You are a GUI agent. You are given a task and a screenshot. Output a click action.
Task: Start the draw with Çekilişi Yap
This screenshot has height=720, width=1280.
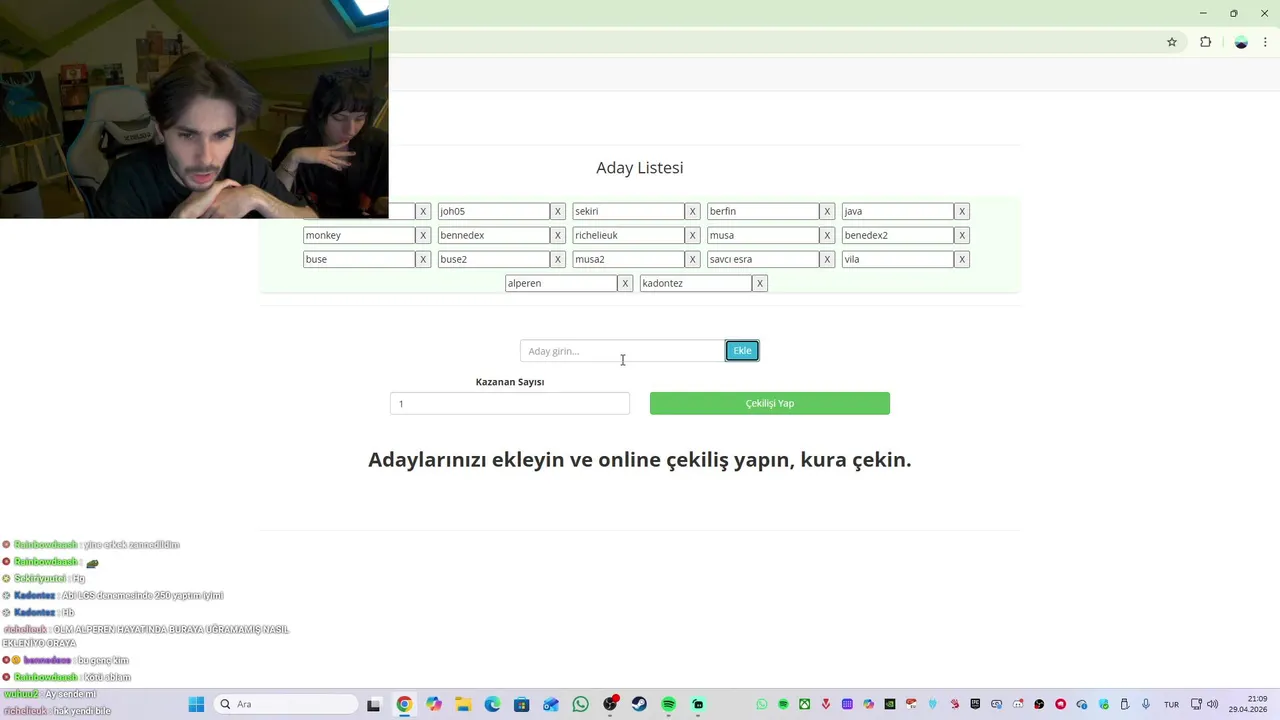coord(770,403)
